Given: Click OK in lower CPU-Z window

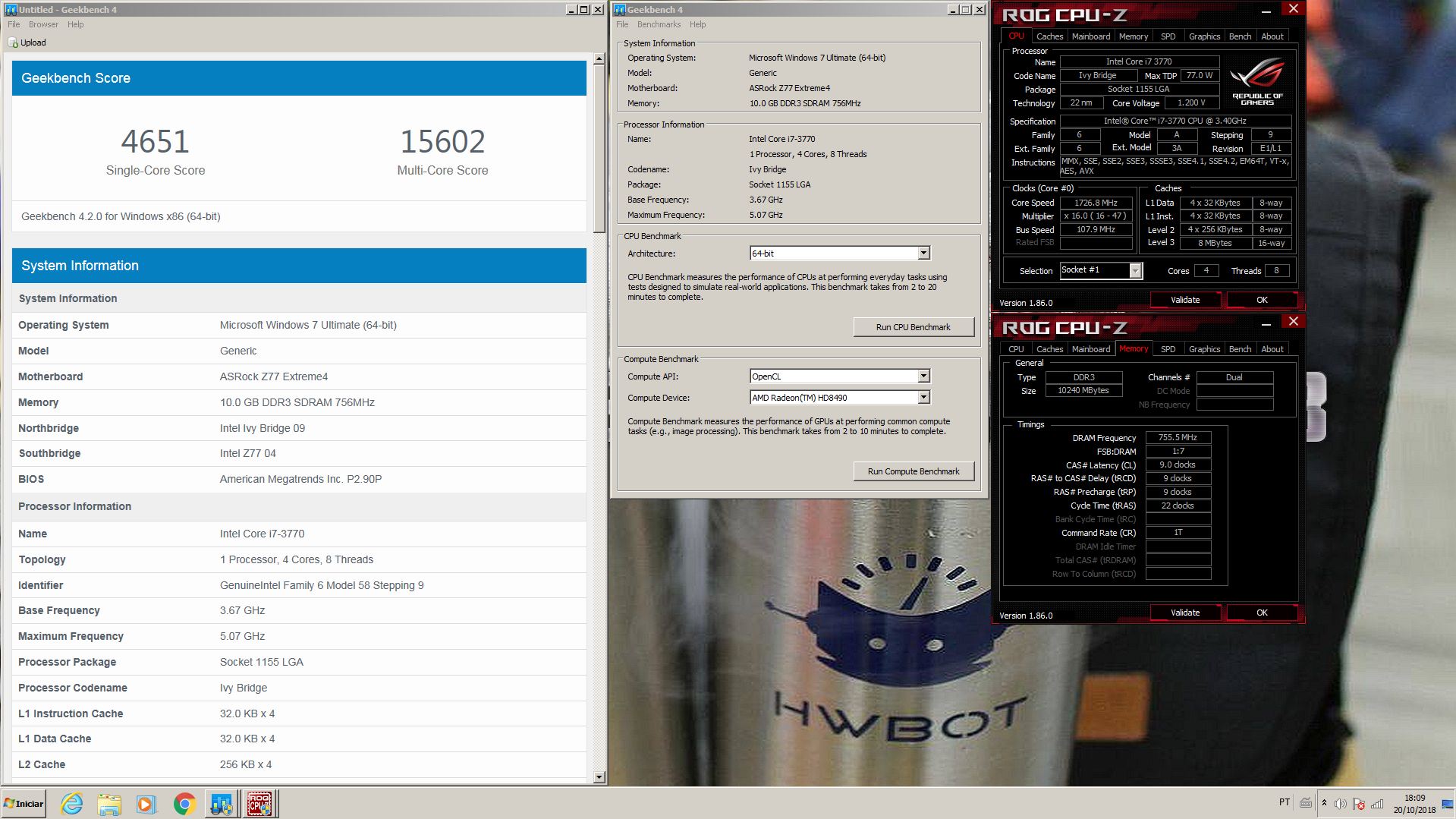Looking at the screenshot, I should [x=1262, y=613].
